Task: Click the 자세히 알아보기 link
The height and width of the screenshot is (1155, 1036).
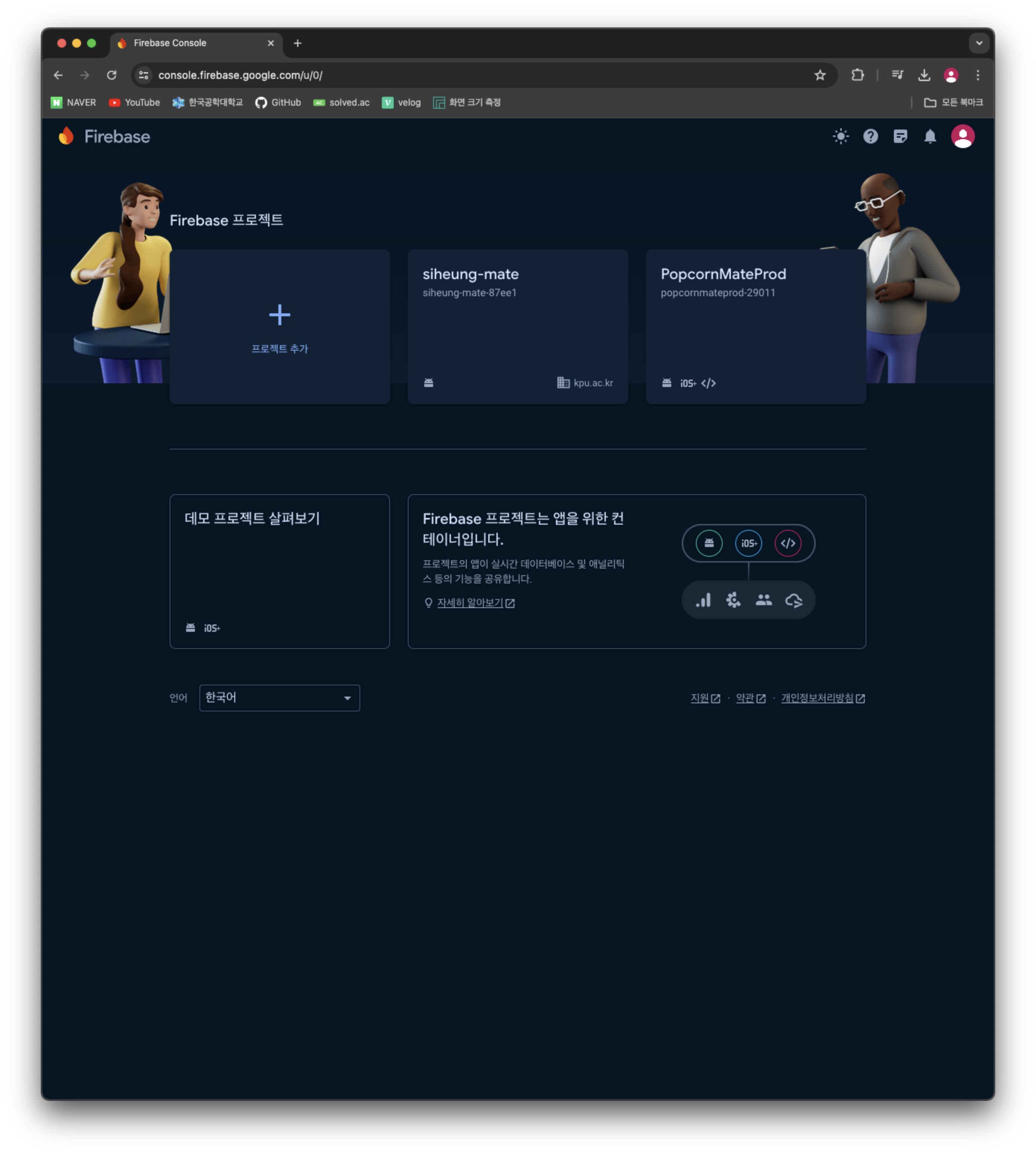Action: (470, 602)
